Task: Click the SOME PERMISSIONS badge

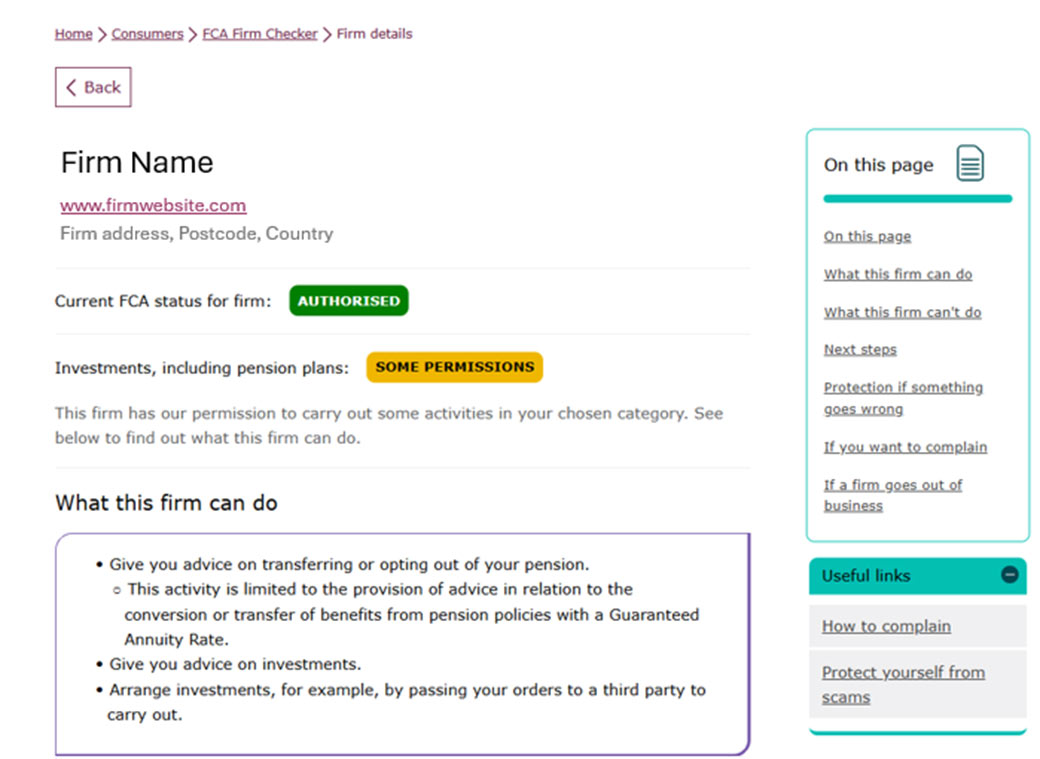Action: point(454,367)
